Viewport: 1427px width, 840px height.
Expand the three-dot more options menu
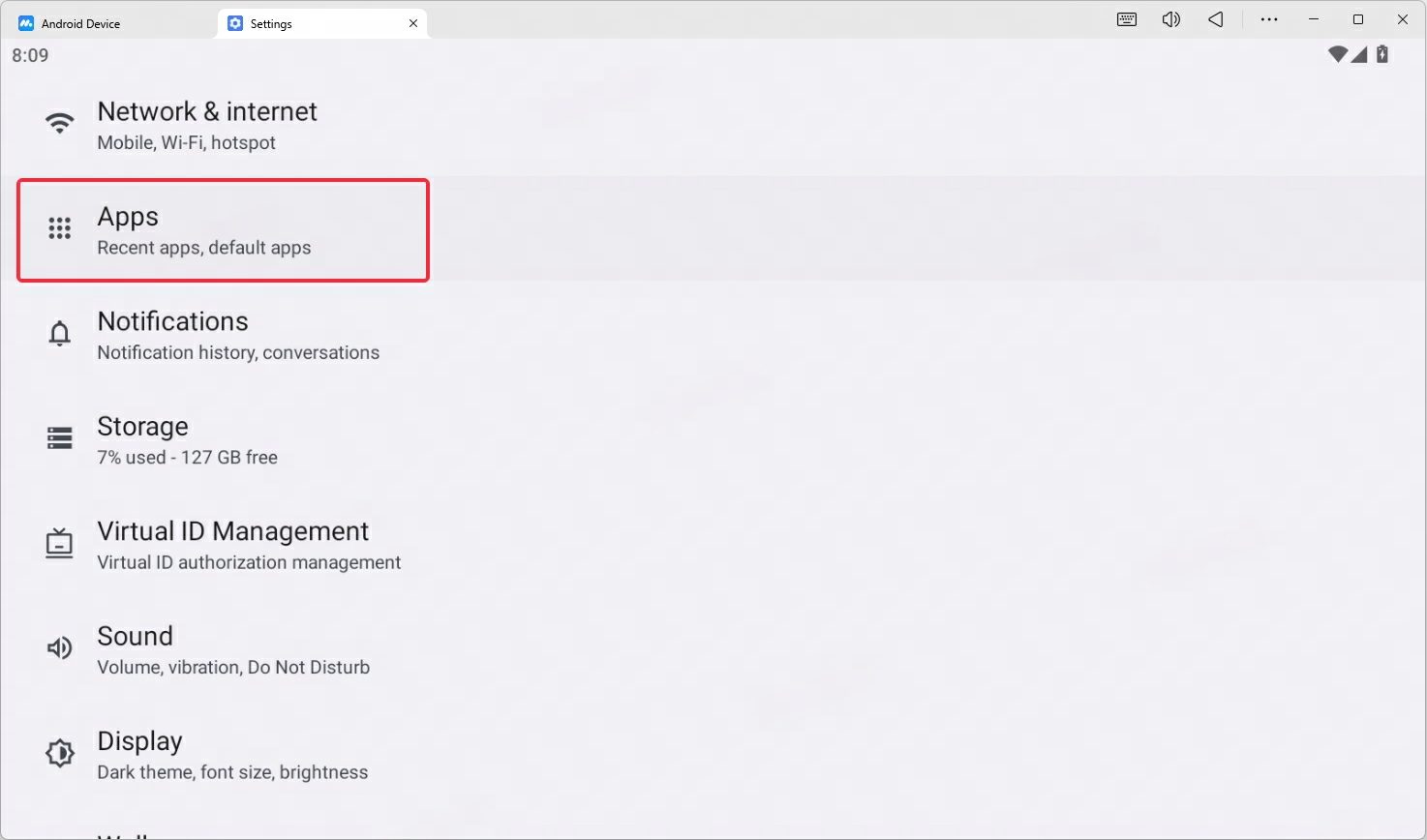[1269, 19]
